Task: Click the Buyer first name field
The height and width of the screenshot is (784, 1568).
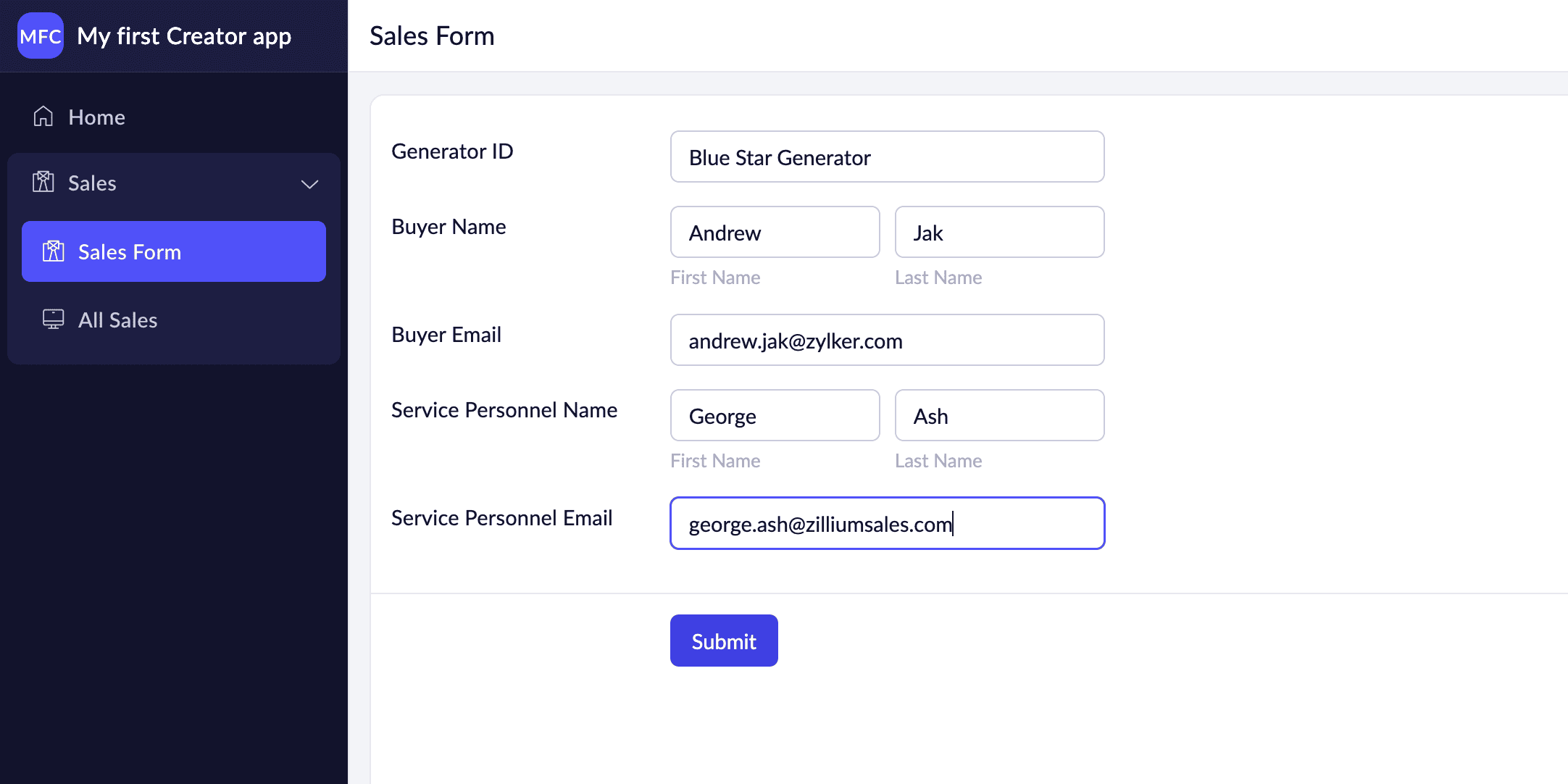Action: pyautogui.click(x=775, y=233)
